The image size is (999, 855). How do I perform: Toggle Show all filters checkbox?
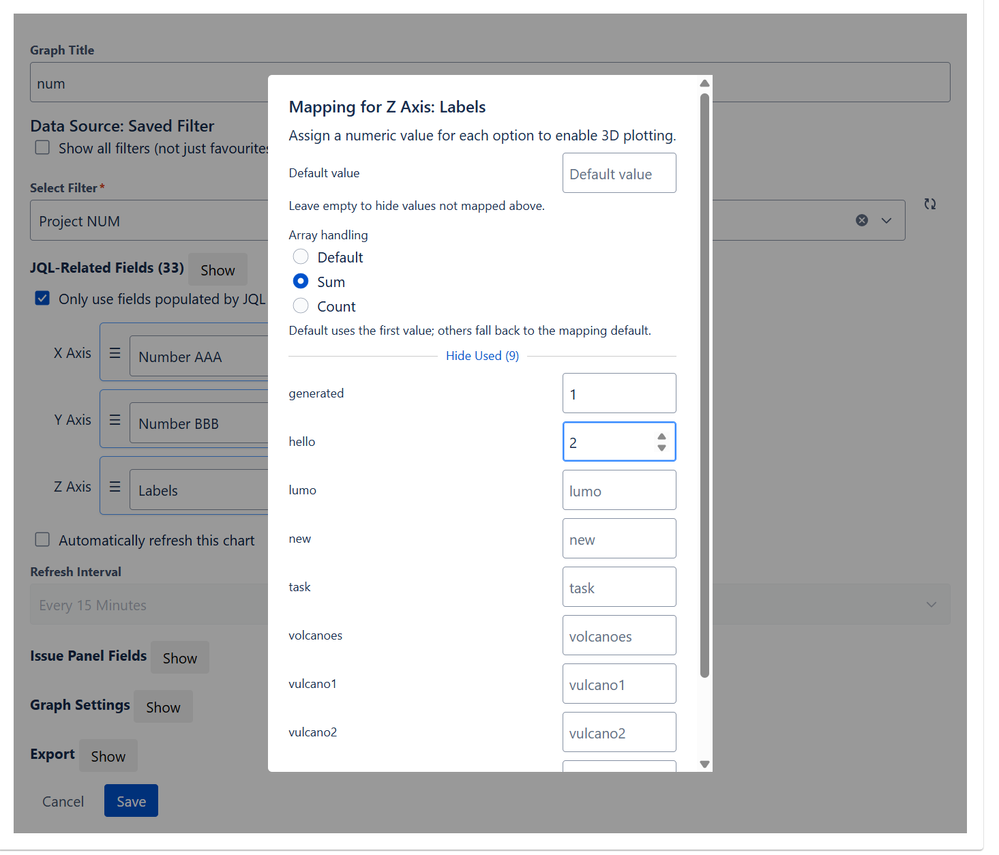pos(43,150)
